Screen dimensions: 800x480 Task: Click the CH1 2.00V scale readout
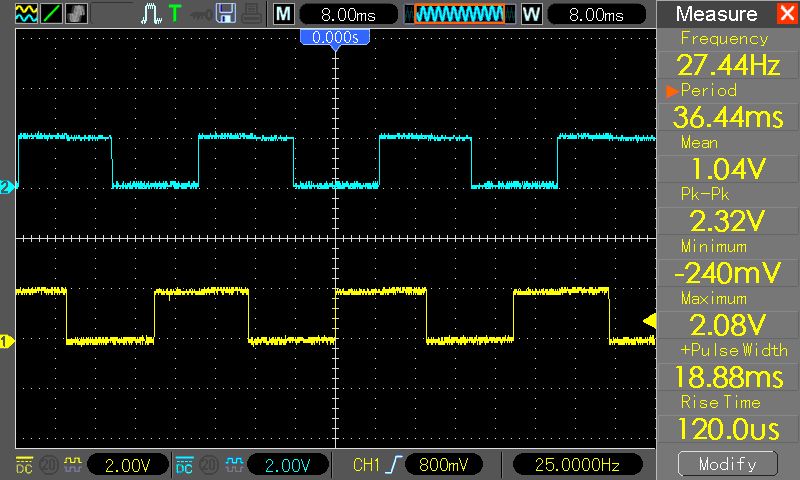click(x=128, y=465)
